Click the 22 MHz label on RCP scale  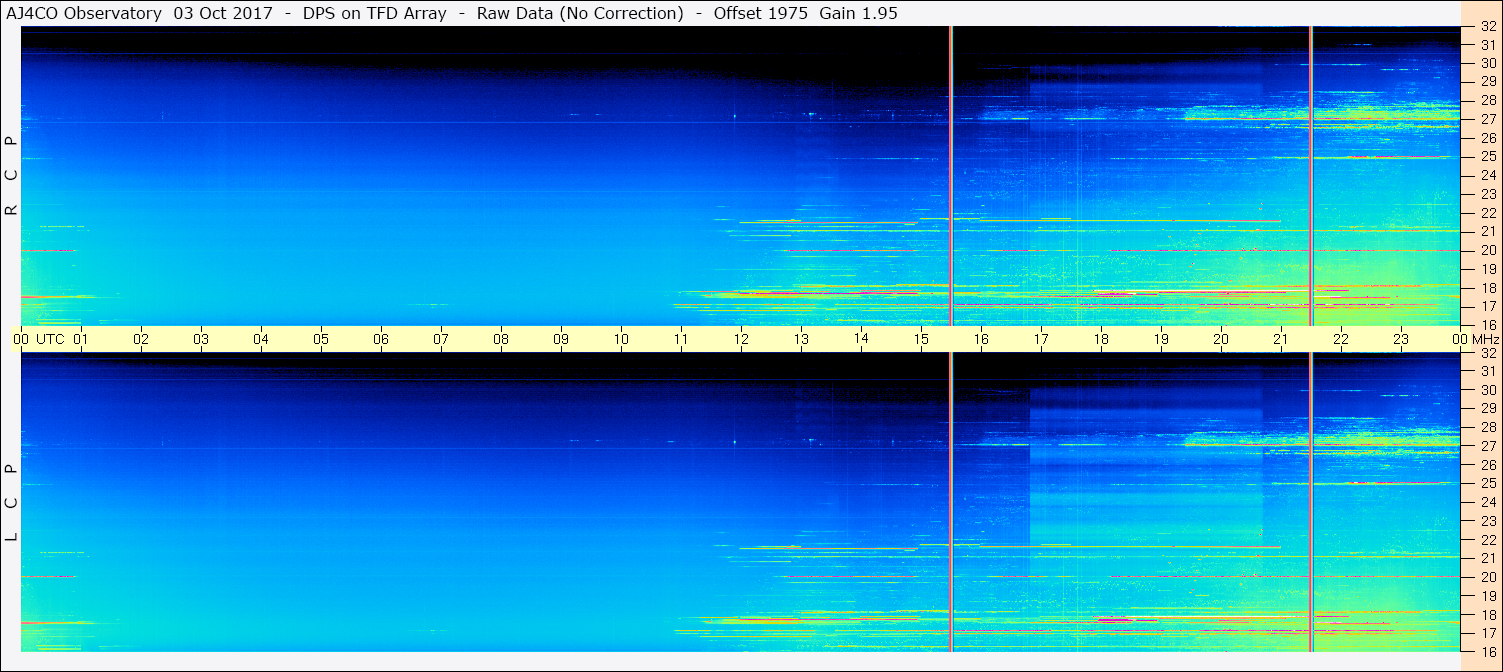[1487, 213]
